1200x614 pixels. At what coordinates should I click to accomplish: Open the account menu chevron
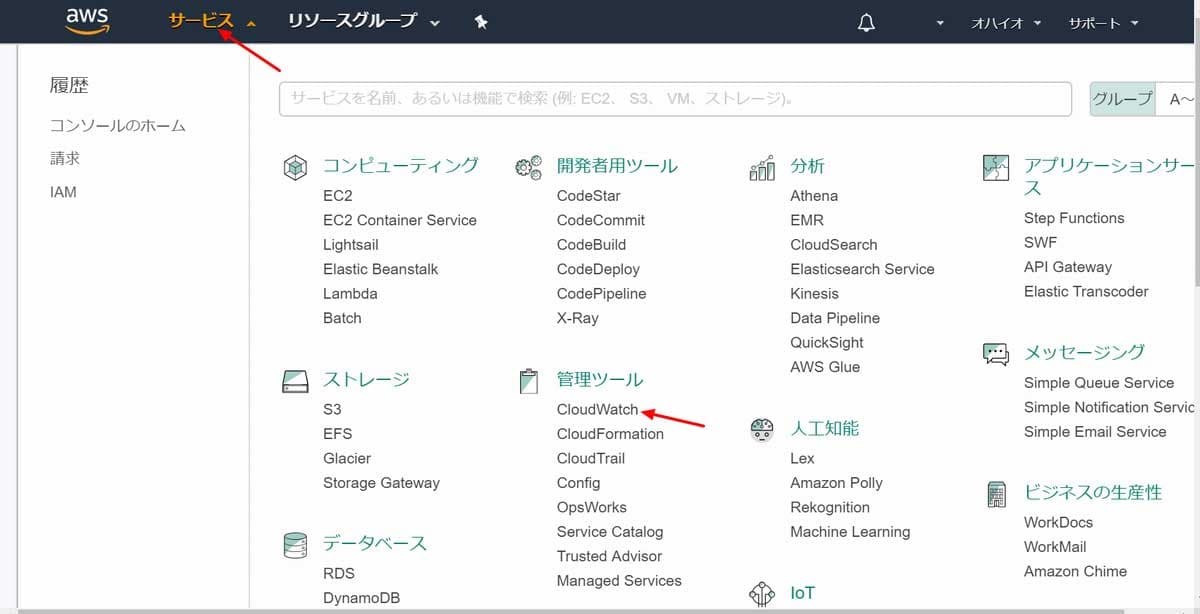tap(938, 21)
